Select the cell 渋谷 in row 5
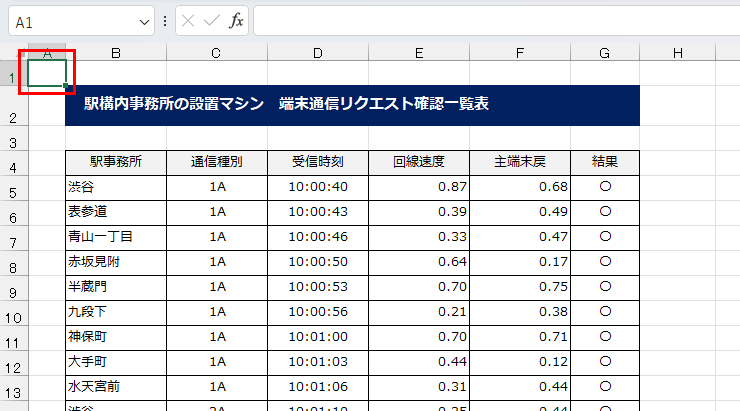The height and width of the screenshot is (411, 740). (x=116, y=187)
